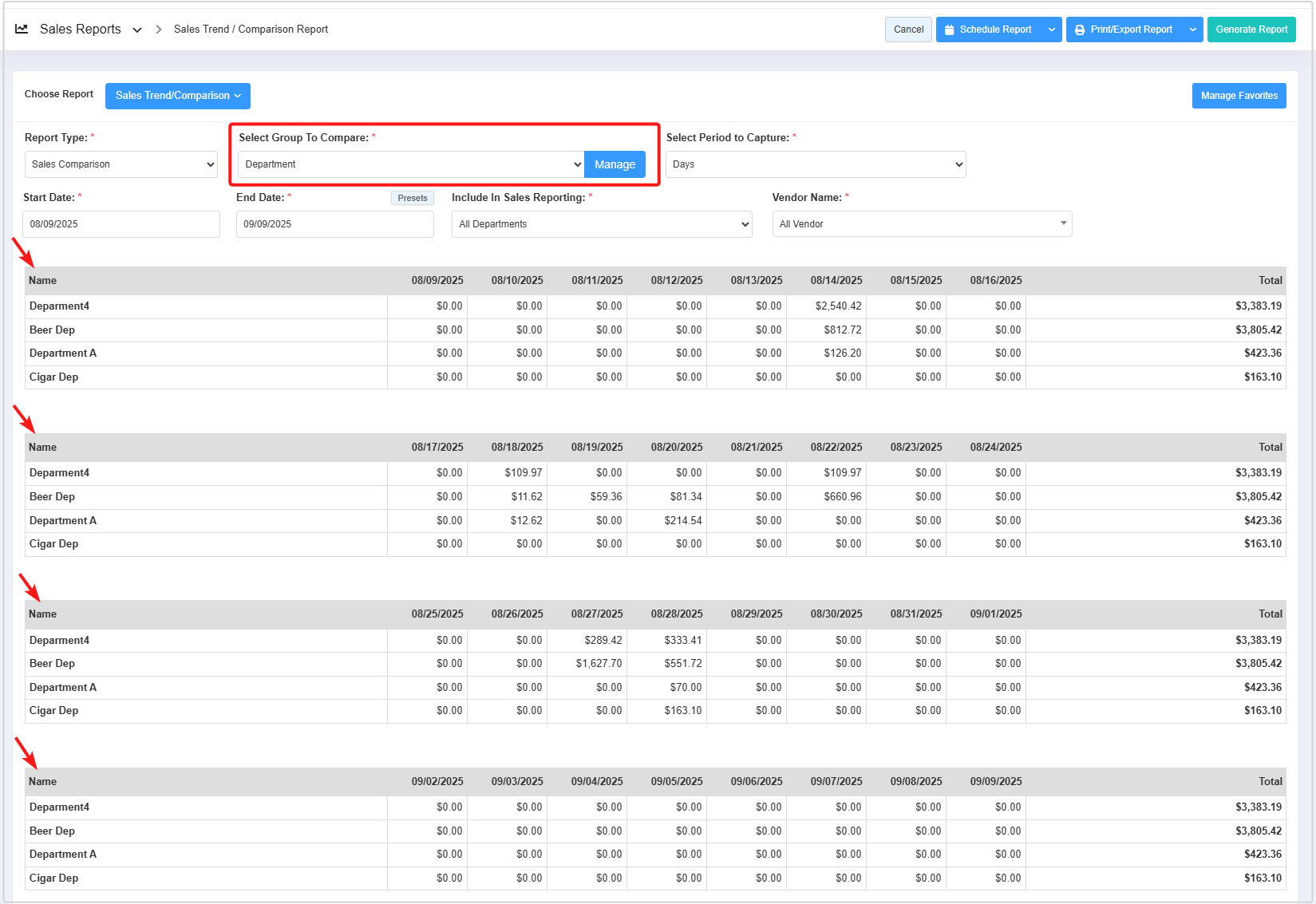Open the Sales Trend/Comparison report chooser
This screenshot has height=904, width=1316.
[178, 96]
